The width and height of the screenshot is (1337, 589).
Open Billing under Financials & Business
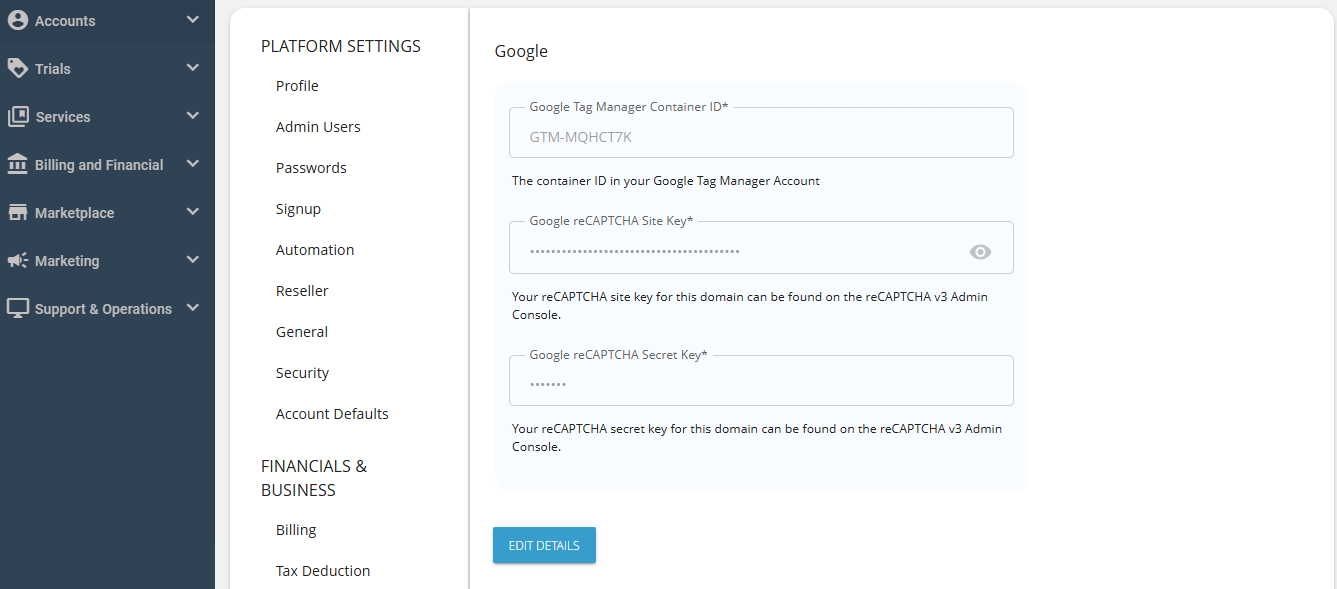pyautogui.click(x=295, y=529)
